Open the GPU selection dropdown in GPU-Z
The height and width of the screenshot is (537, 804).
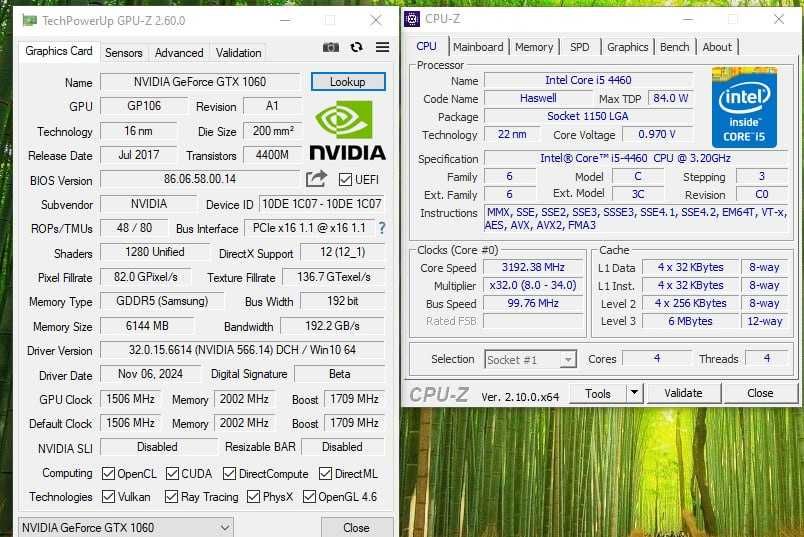(126, 527)
